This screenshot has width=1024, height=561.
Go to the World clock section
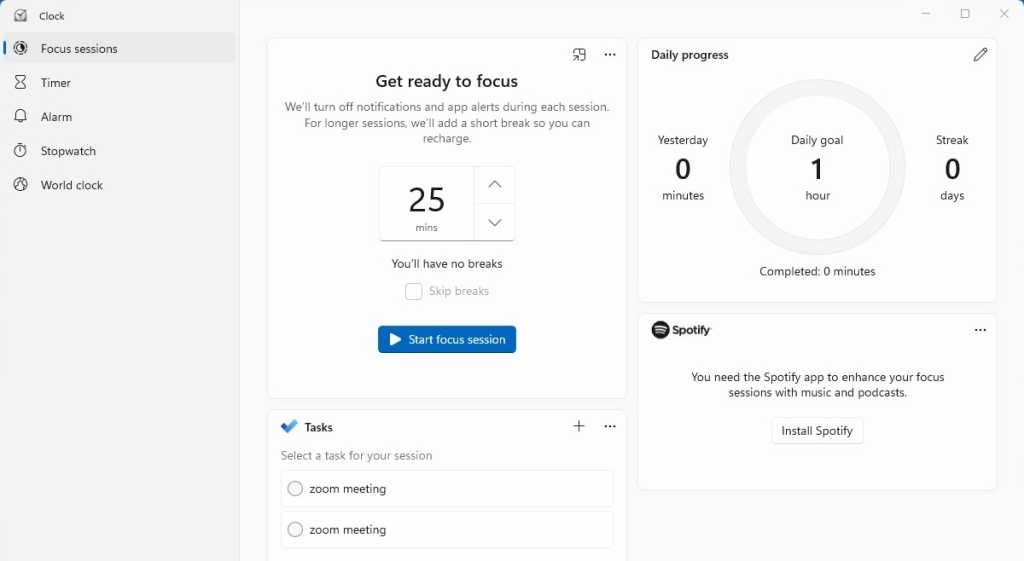pos(71,185)
